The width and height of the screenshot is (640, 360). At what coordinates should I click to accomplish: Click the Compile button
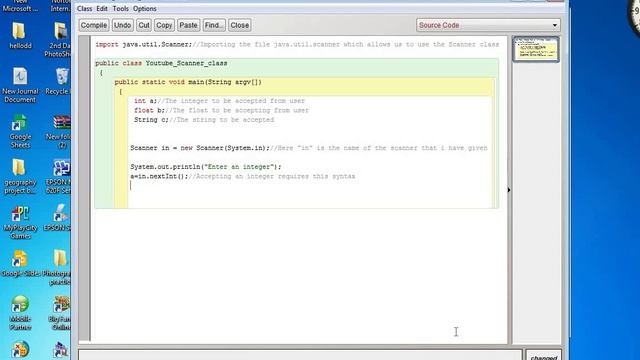point(94,25)
